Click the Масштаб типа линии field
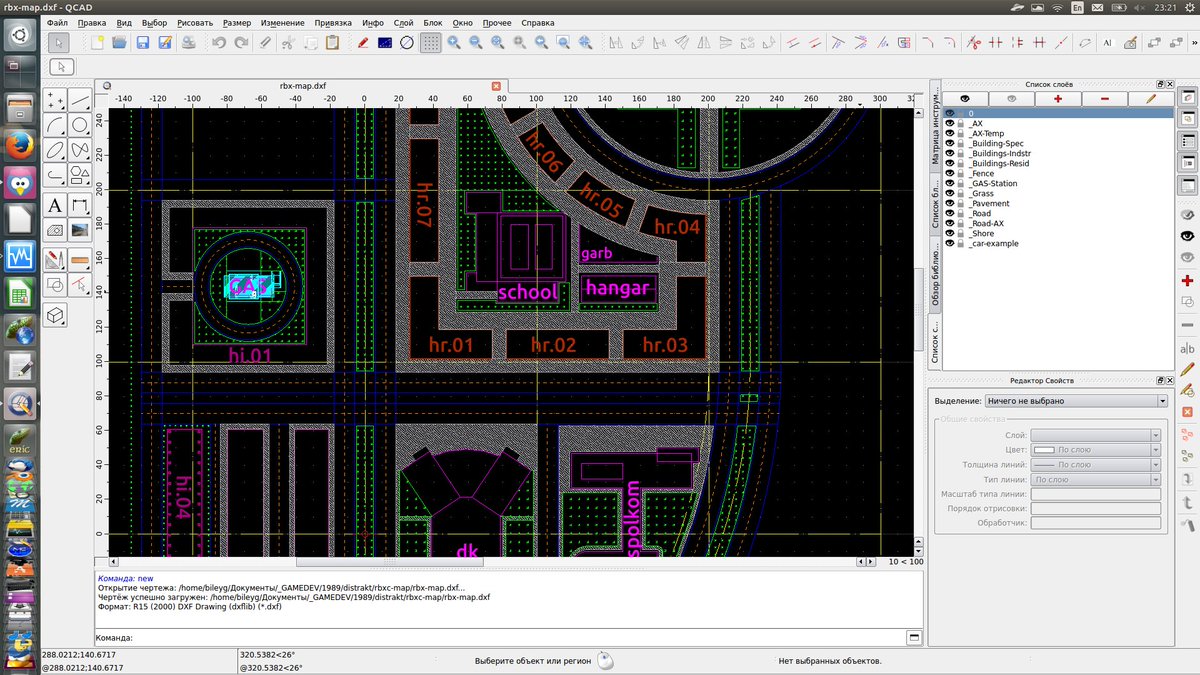Image resolution: width=1200 pixels, height=675 pixels. [x=1095, y=494]
